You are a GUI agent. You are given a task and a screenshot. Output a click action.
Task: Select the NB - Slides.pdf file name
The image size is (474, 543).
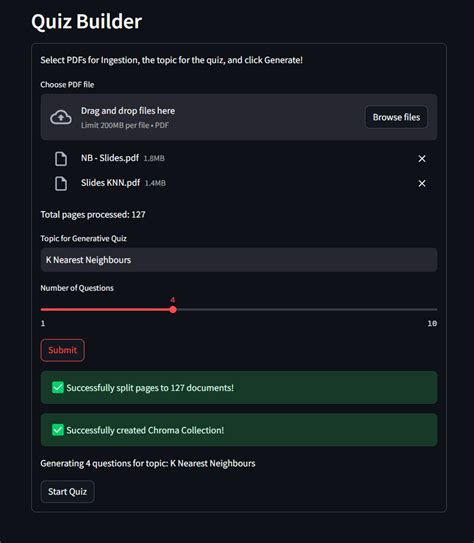click(x=110, y=158)
